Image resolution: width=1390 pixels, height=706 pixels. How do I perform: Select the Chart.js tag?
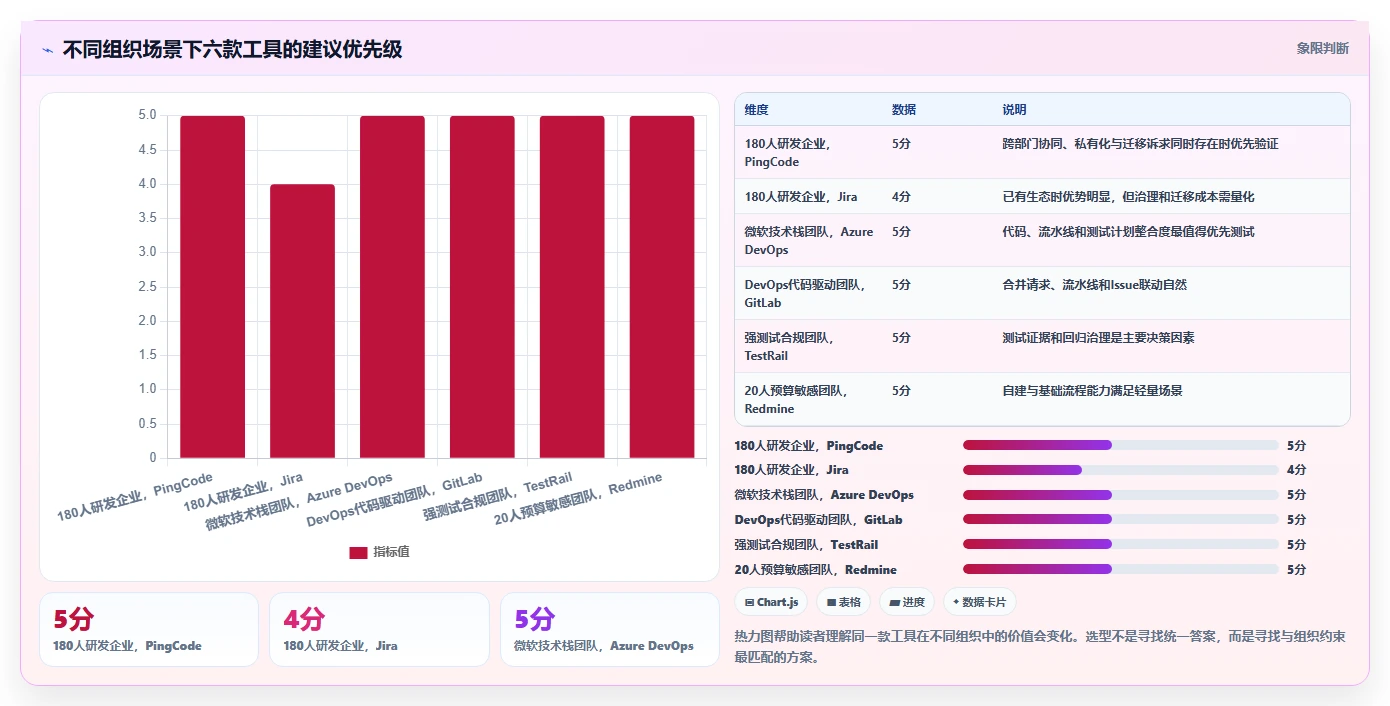pos(771,602)
